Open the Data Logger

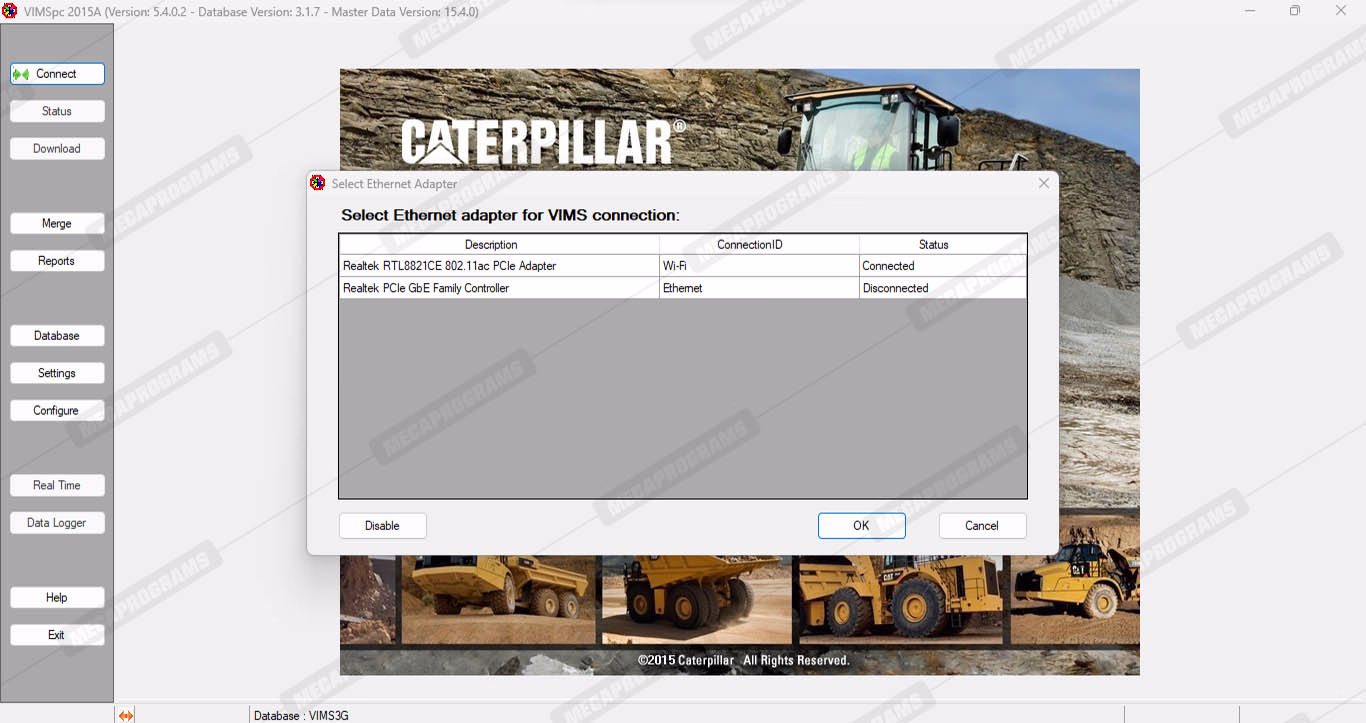(57, 523)
